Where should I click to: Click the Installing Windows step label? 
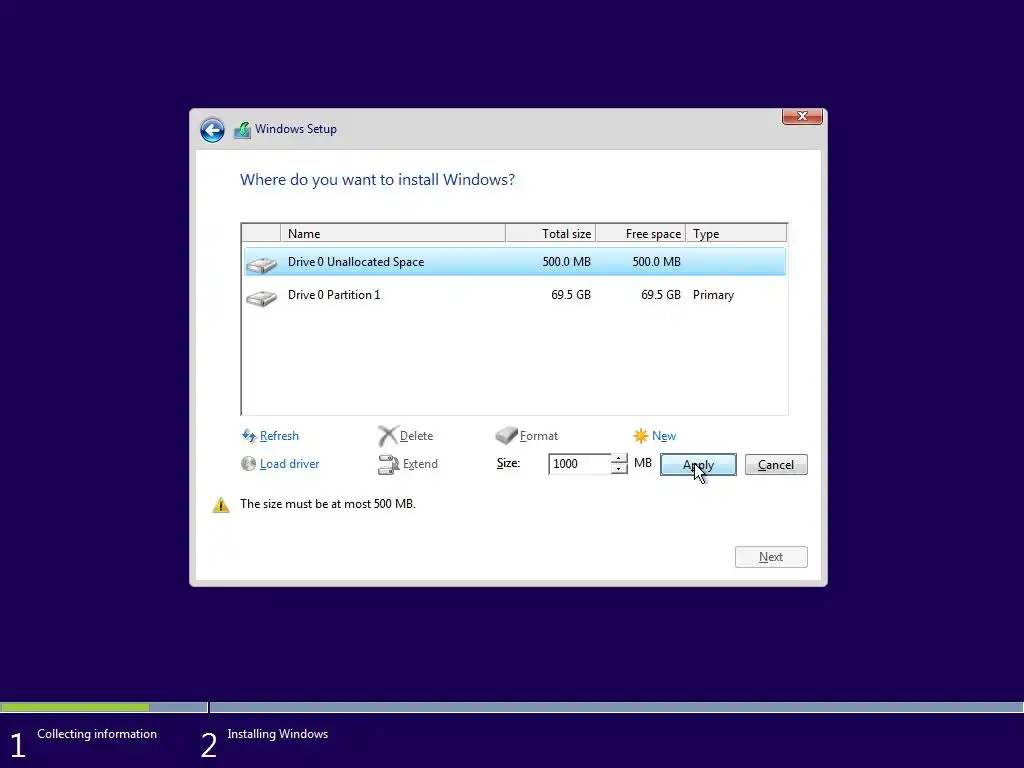point(278,734)
